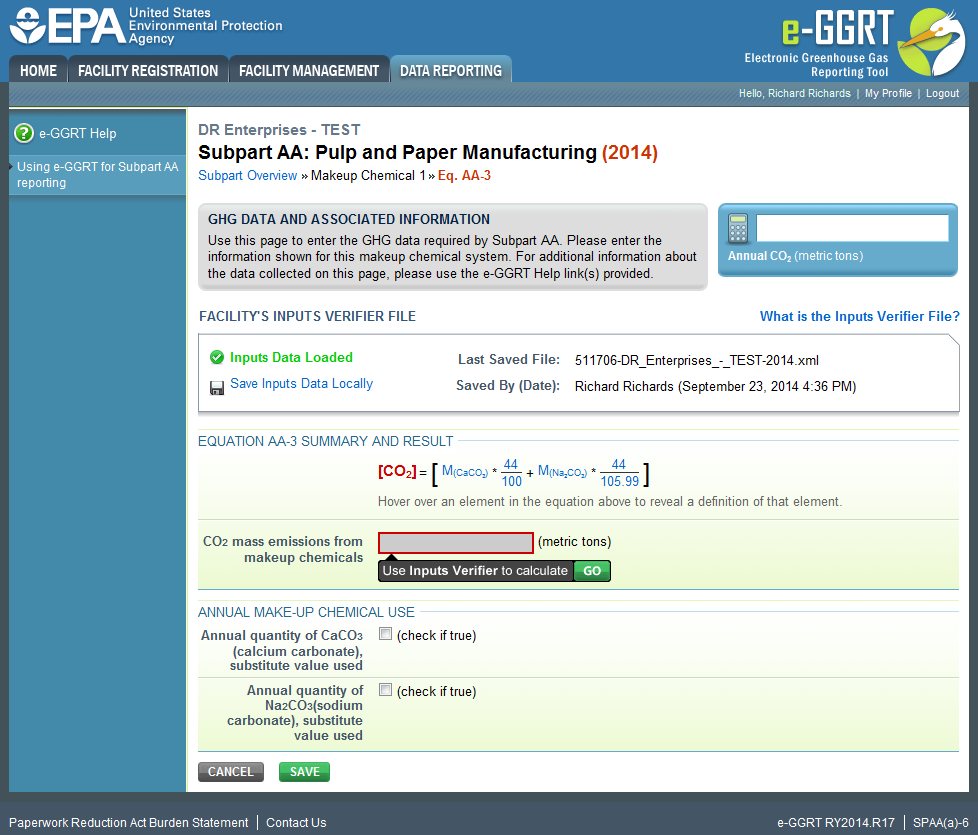Click the calculator icon beside Annual CO2
The width and height of the screenshot is (978, 835).
738,229
